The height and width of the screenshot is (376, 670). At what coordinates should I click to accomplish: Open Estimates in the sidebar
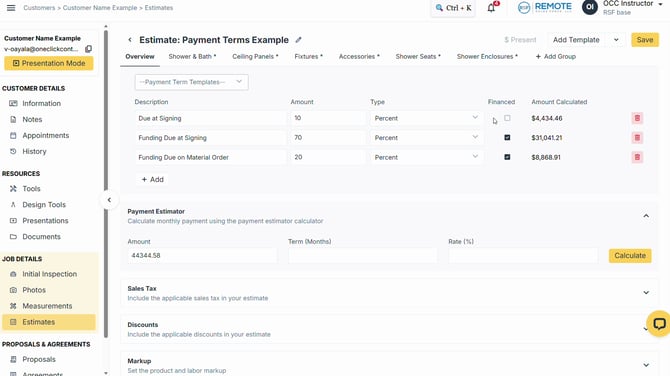click(x=49, y=322)
